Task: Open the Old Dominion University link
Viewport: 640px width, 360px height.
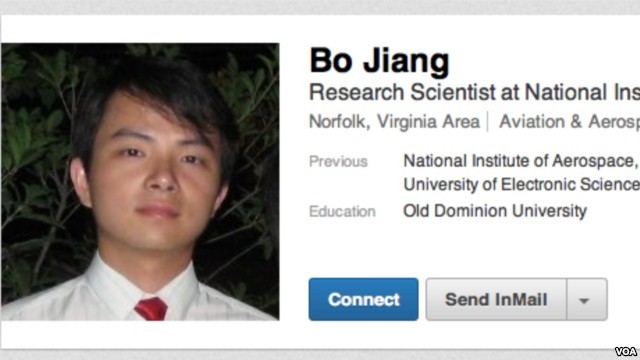Action: [x=495, y=211]
